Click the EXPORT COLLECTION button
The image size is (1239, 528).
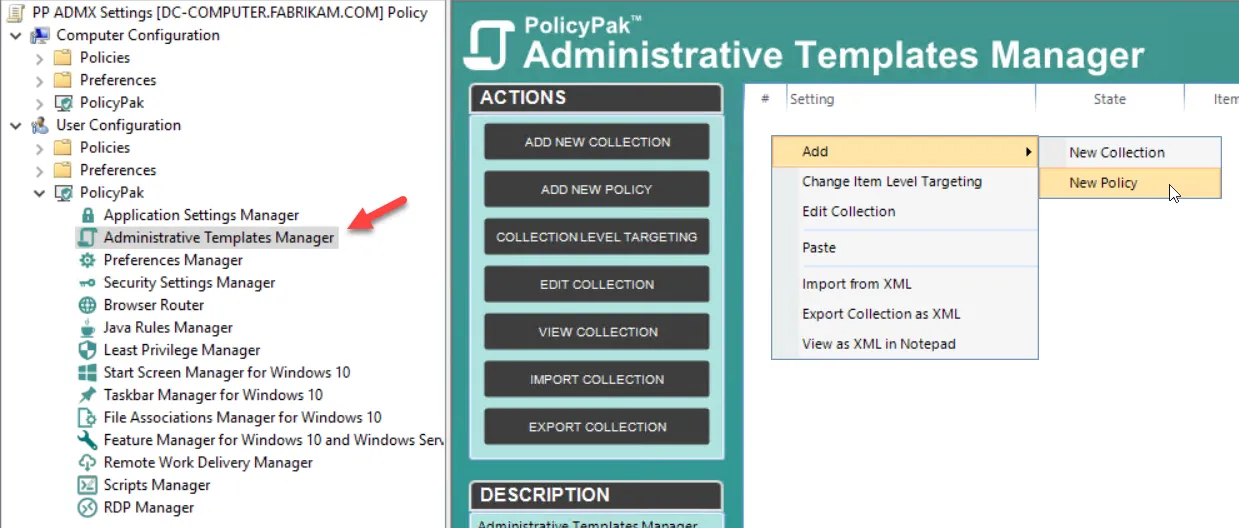(597, 427)
